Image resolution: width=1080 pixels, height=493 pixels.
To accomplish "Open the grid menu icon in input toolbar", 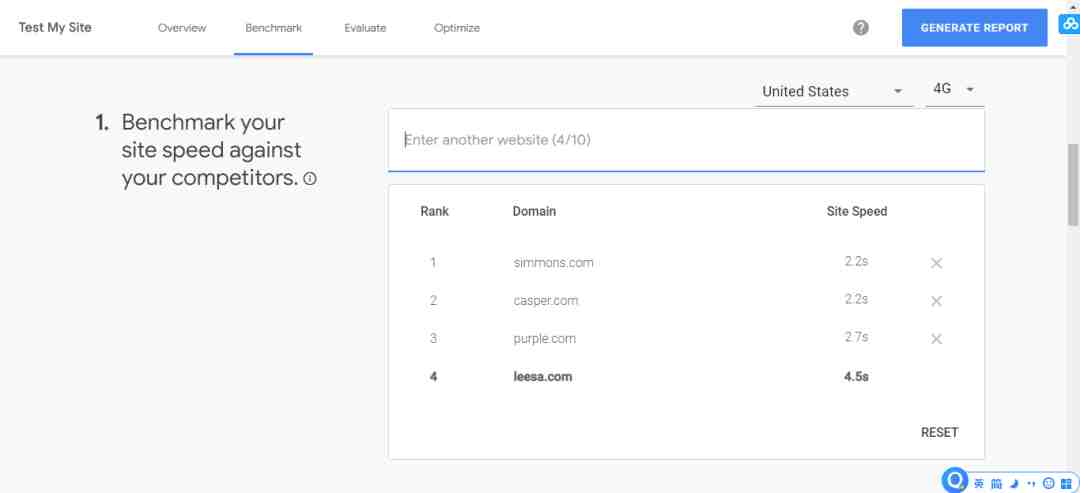I will click(x=1066, y=483).
